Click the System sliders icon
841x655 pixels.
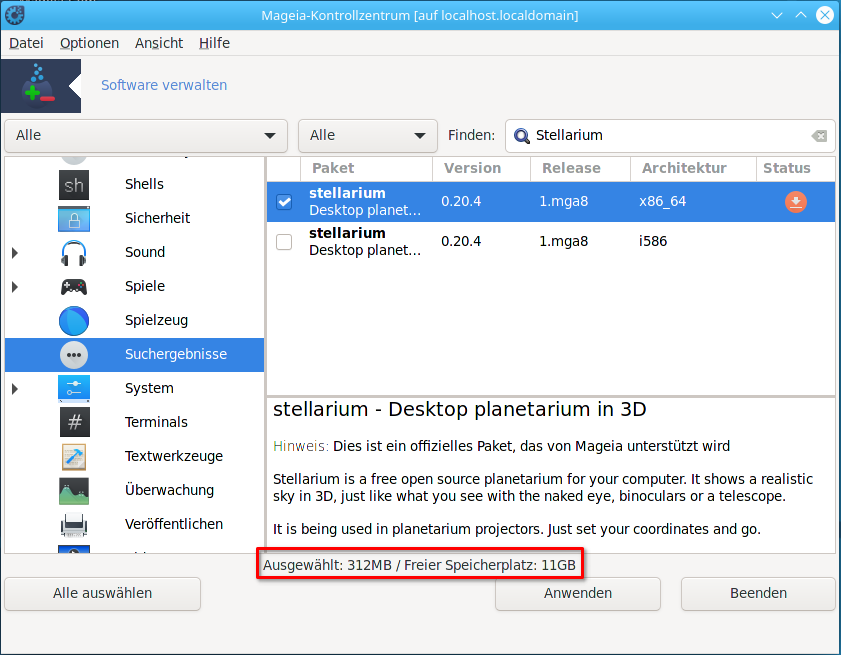click(x=74, y=388)
